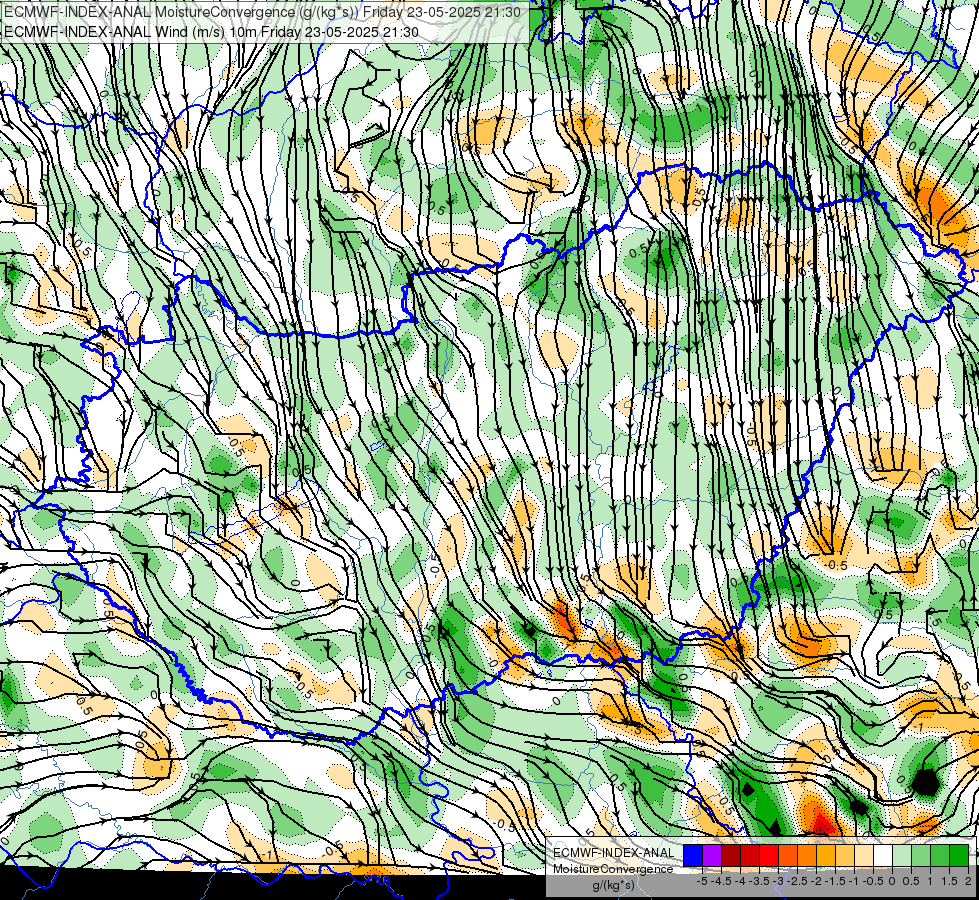
Task: Click the darkest green legend swatch
Action: click(959, 856)
